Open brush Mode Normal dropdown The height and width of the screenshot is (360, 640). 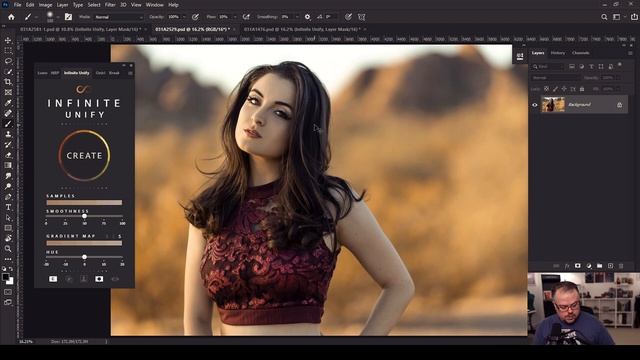click(x=118, y=17)
